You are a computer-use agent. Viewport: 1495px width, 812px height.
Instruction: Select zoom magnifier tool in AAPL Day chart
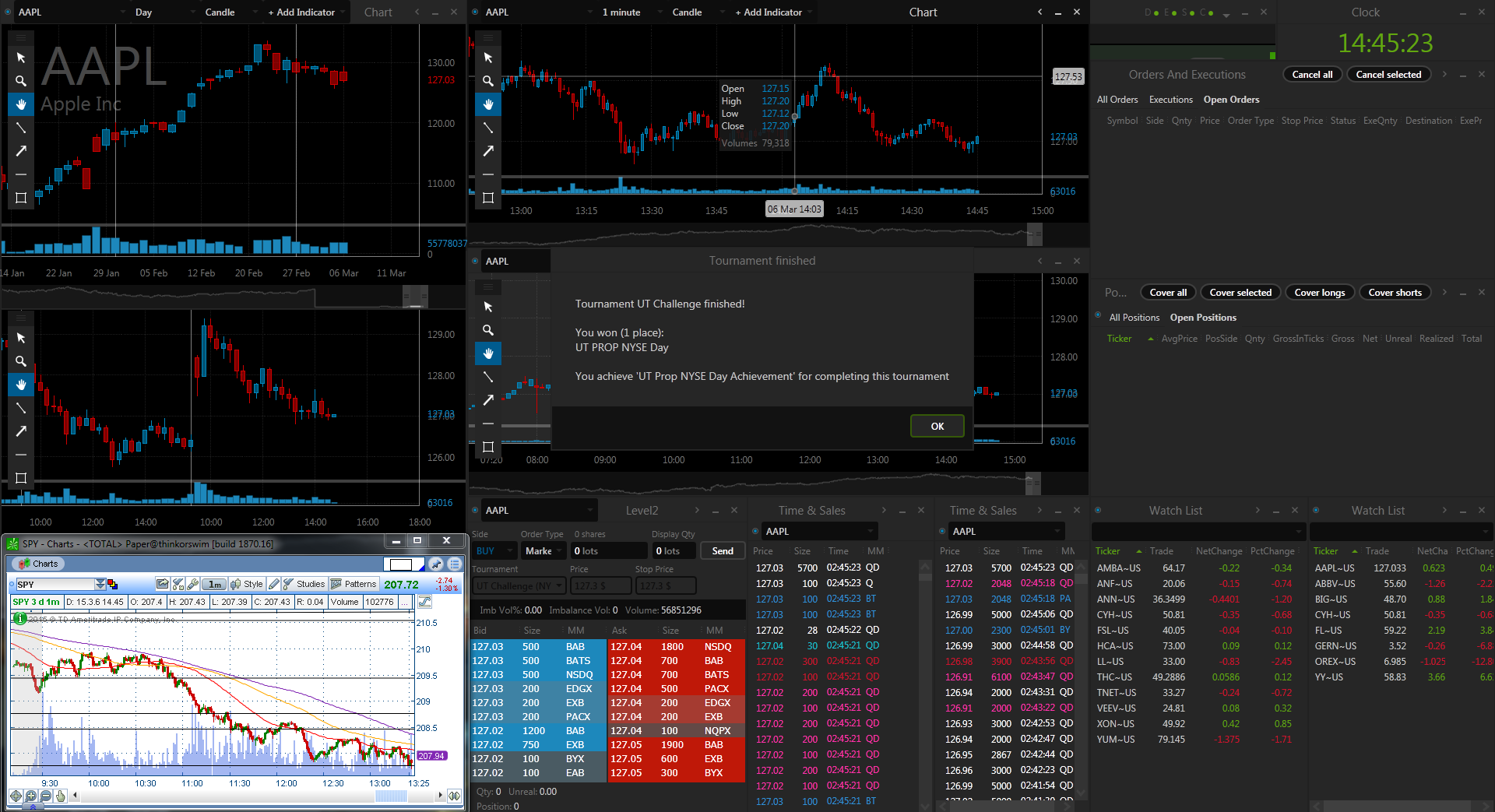coord(21,81)
